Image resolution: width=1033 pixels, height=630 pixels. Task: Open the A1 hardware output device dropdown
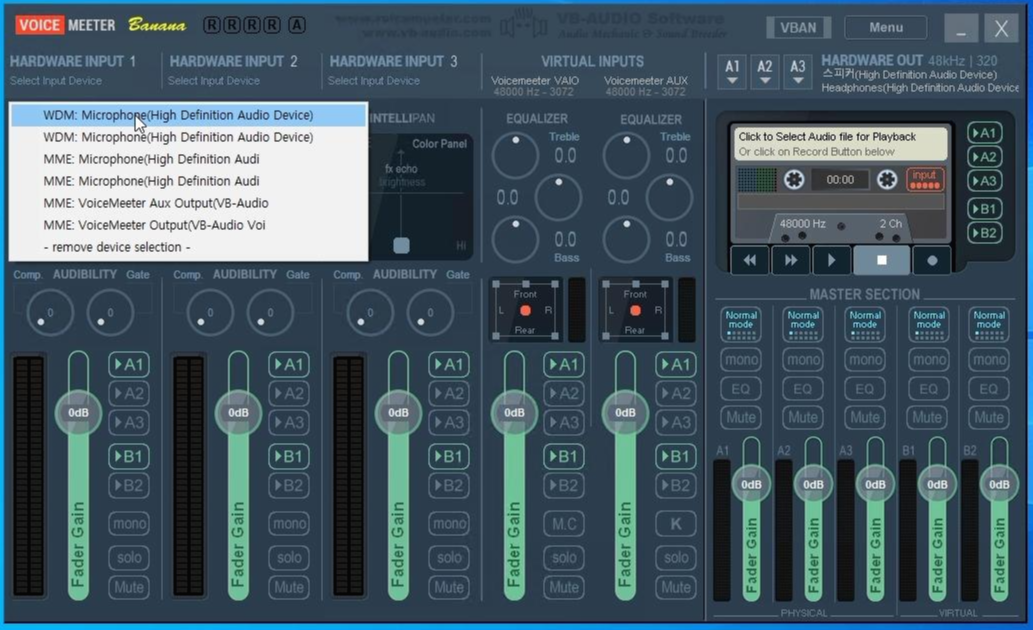pyautogui.click(x=732, y=71)
